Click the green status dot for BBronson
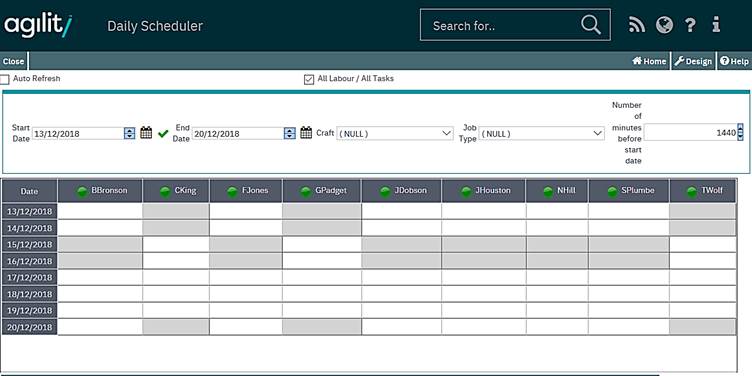The width and height of the screenshot is (752, 376). tap(82, 191)
